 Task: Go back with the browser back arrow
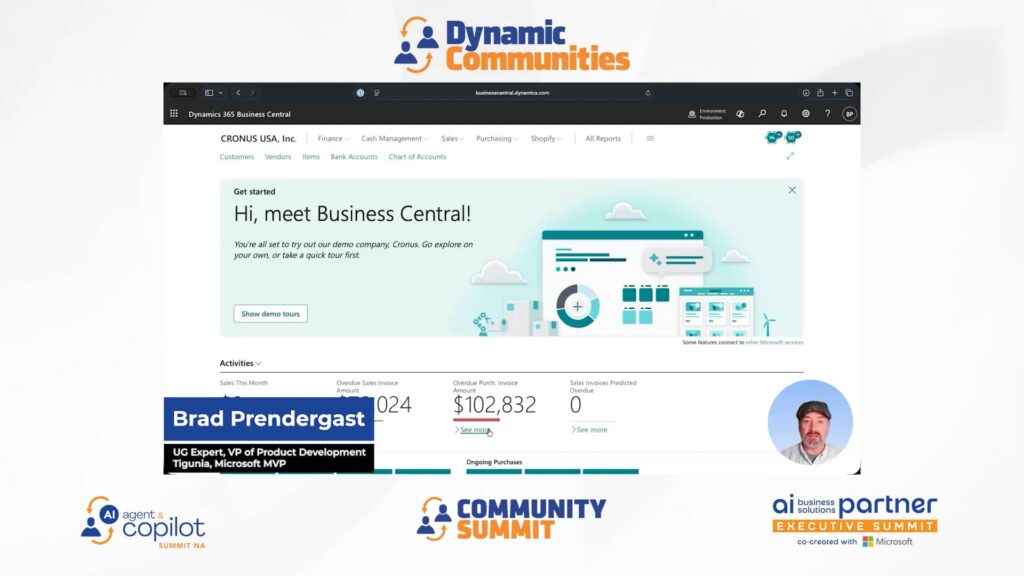click(x=238, y=93)
